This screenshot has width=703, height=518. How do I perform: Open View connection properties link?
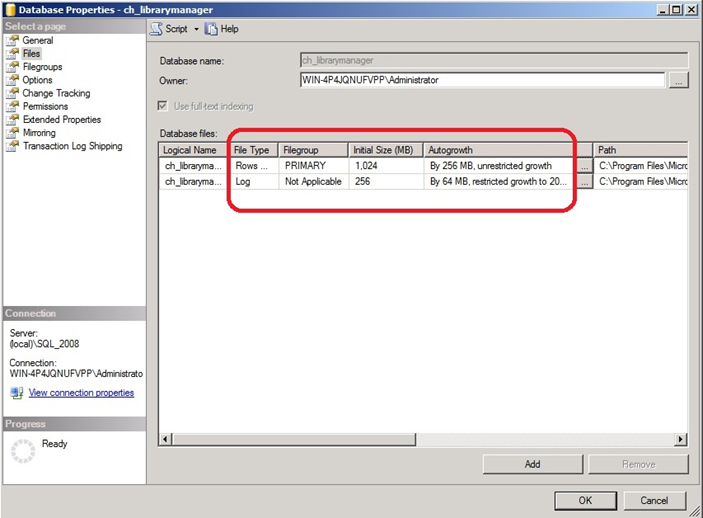coord(81,393)
